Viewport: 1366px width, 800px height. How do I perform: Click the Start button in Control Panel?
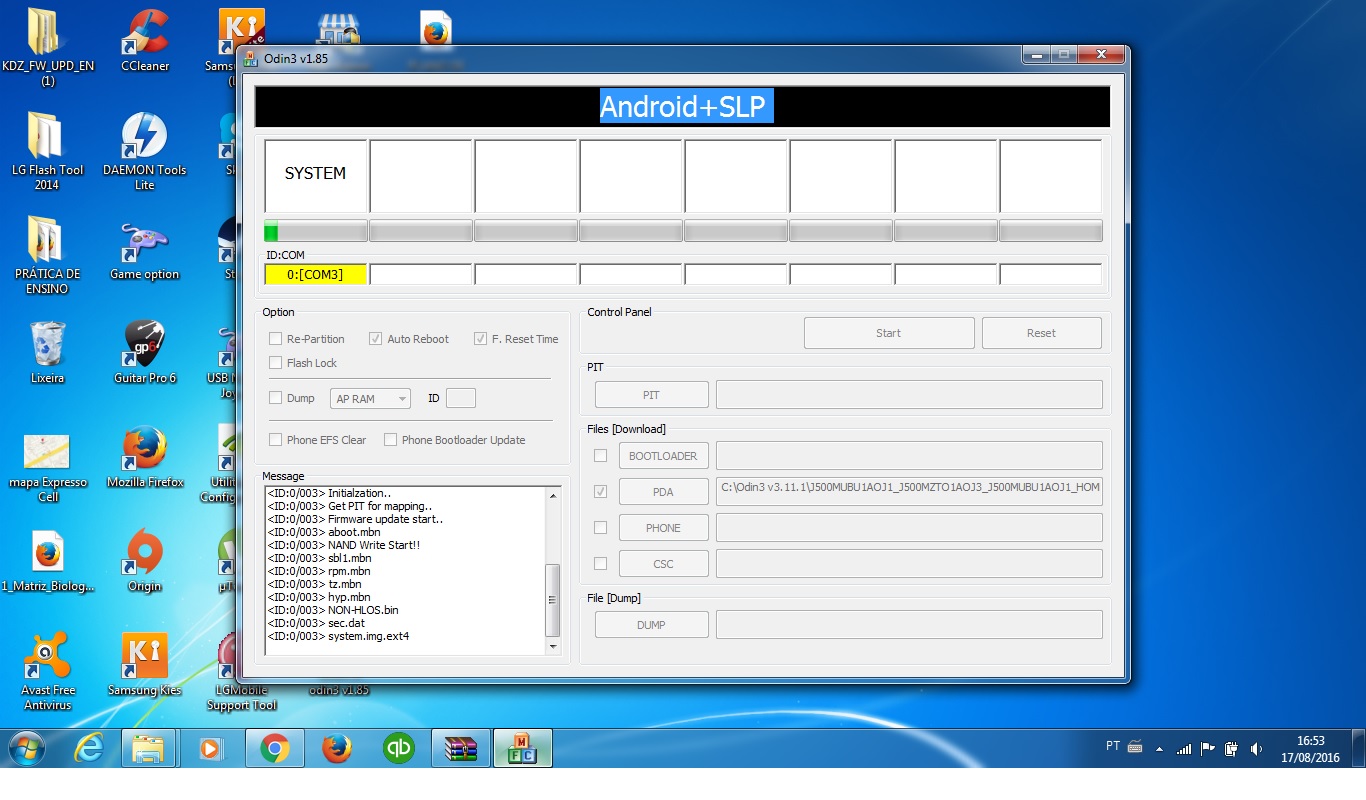[889, 333]
